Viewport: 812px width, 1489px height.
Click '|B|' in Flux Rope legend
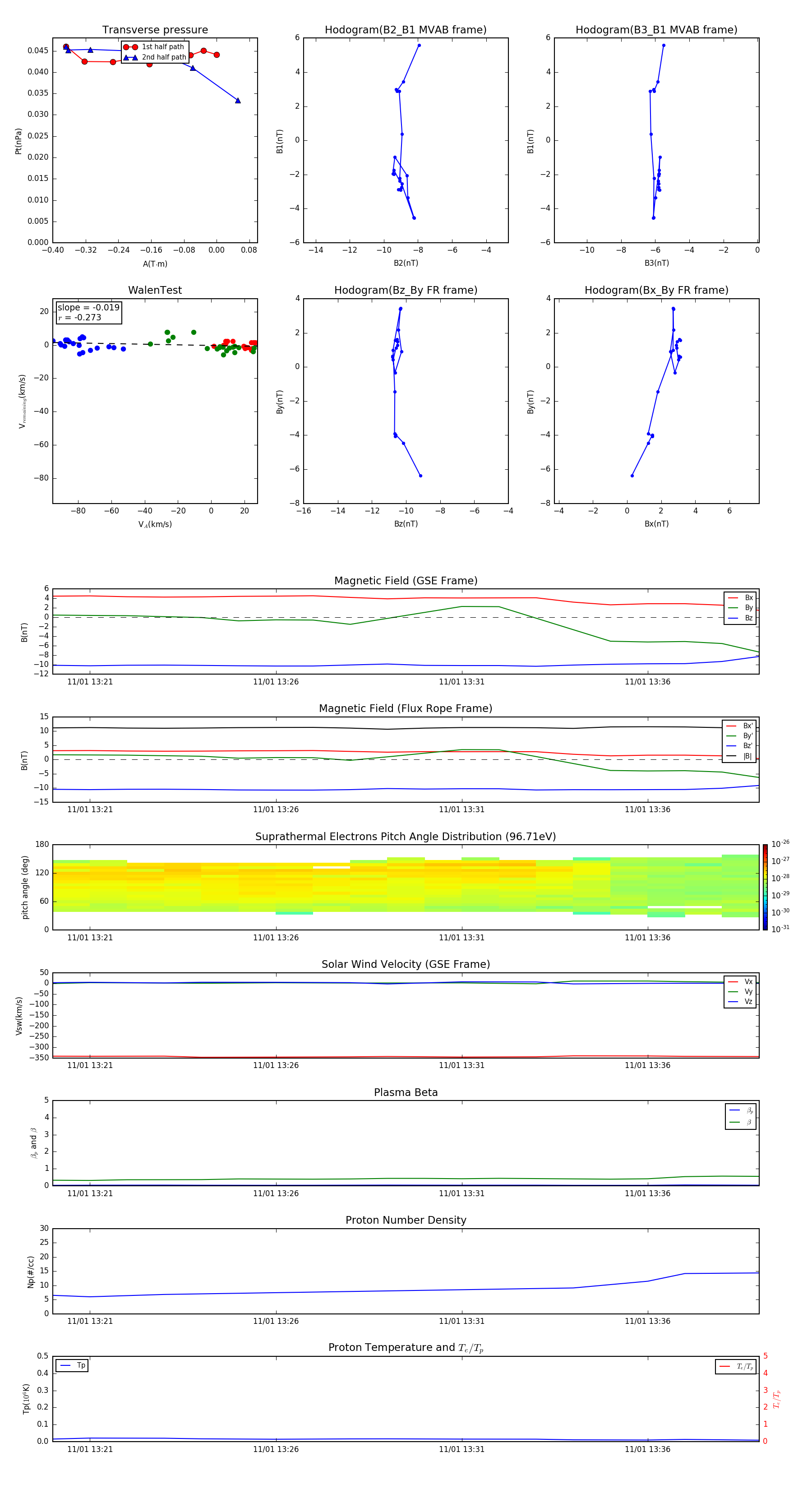[739, 756]
